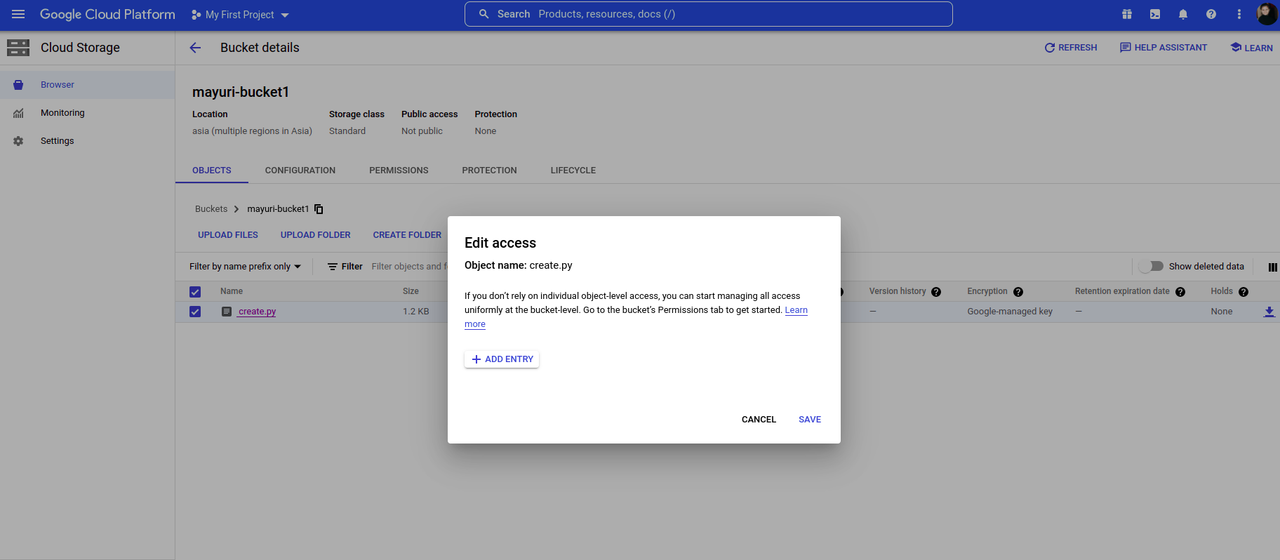Click the user profile avatar
Viewport: 1280px width, 560px height.
1266,14
